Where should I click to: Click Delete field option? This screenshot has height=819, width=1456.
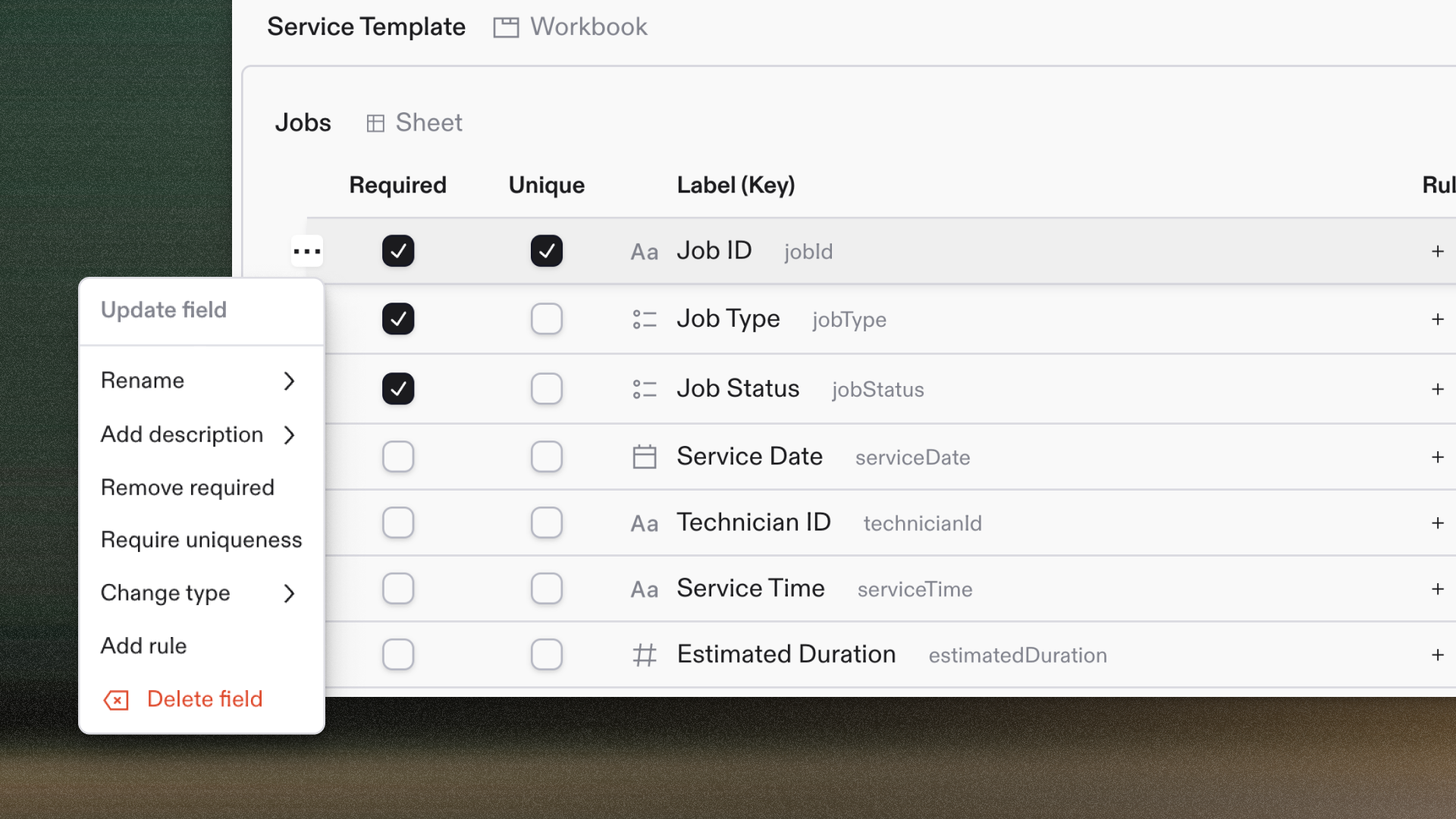tap(204, 699)
